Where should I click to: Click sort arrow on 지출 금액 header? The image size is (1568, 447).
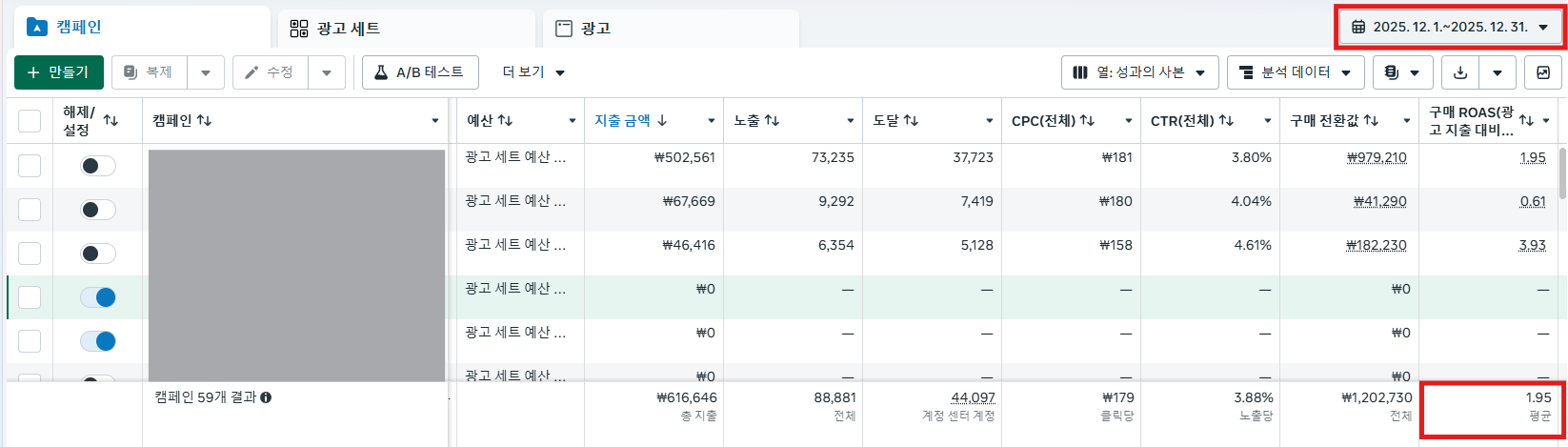(662, 120)
